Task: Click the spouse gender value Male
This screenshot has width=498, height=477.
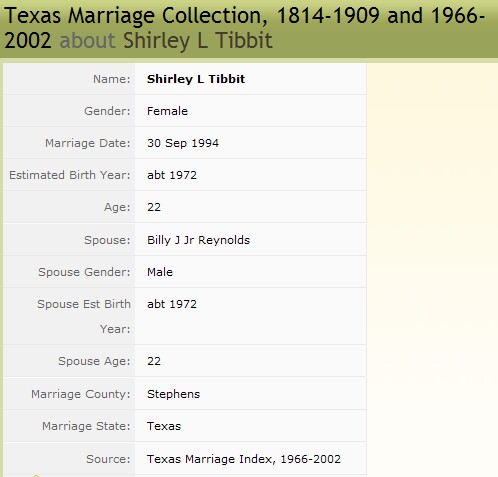Action: [x=160, y=272]
